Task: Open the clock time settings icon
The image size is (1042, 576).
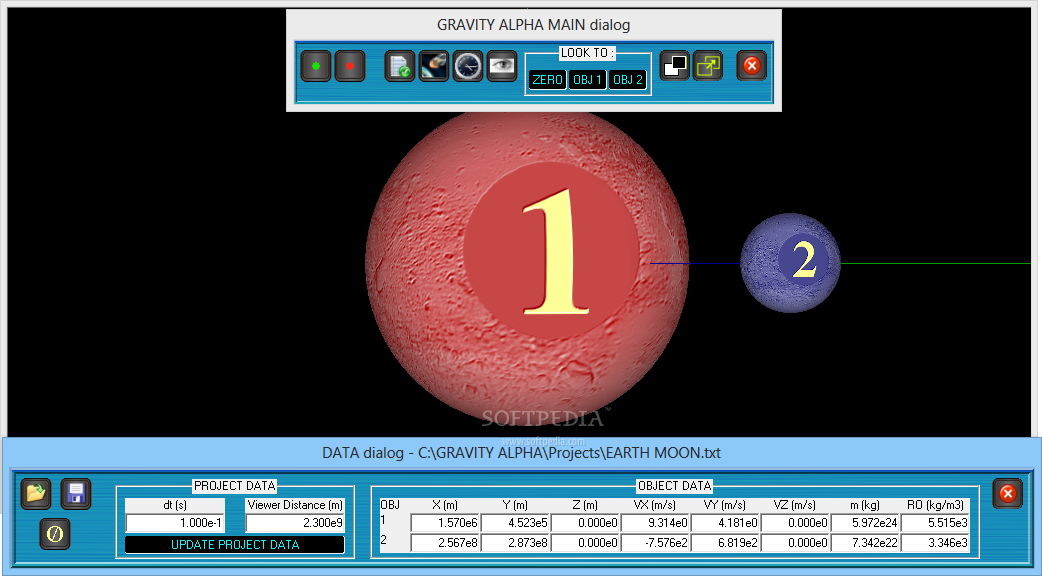Action: click(468, 66)
